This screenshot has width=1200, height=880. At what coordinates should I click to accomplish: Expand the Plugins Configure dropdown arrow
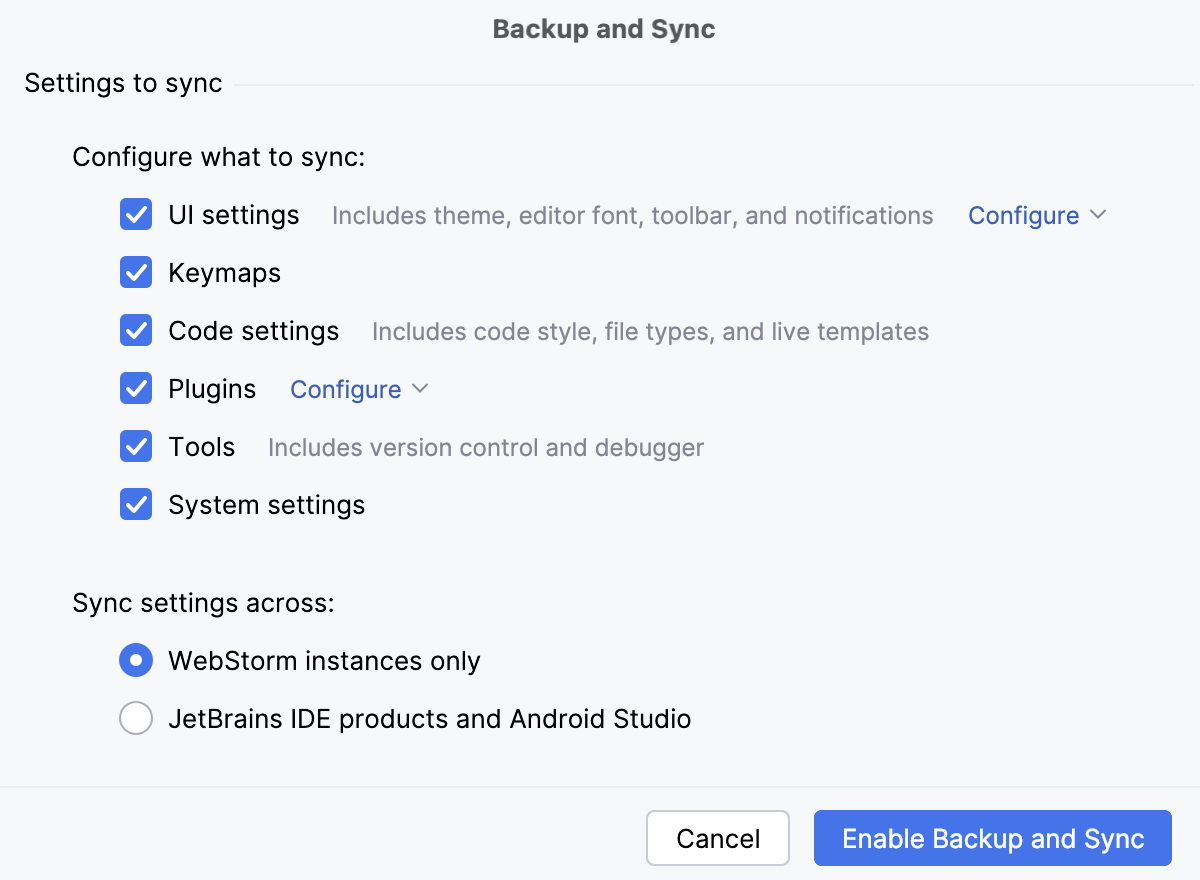click(420, 389)
